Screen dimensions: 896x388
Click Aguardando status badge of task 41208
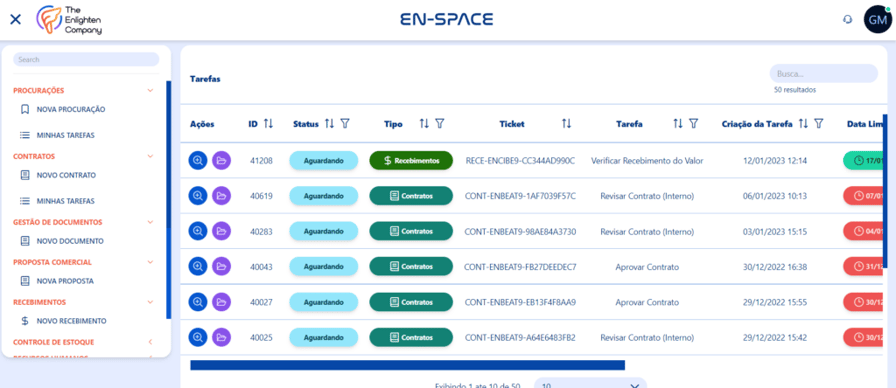[323, 161]
